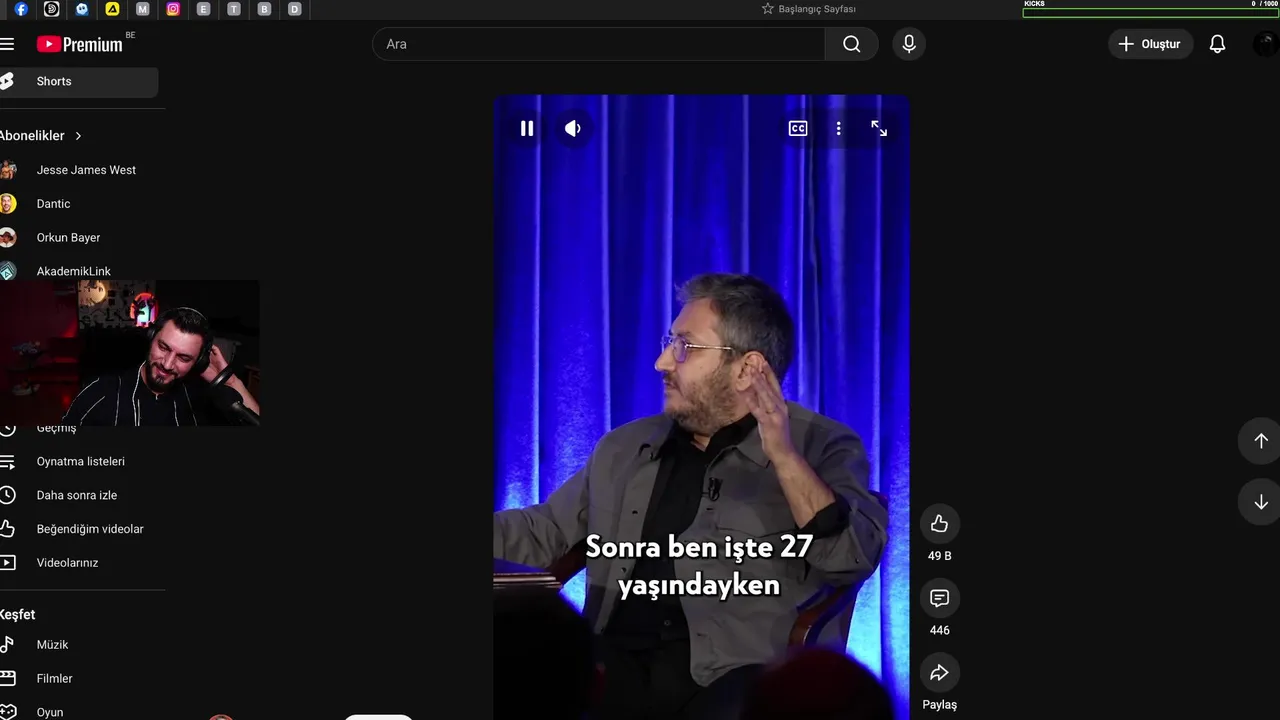1280x720 pixels.
Task: Go to the next Short with down arrow
Action: tap(1260, 502)
